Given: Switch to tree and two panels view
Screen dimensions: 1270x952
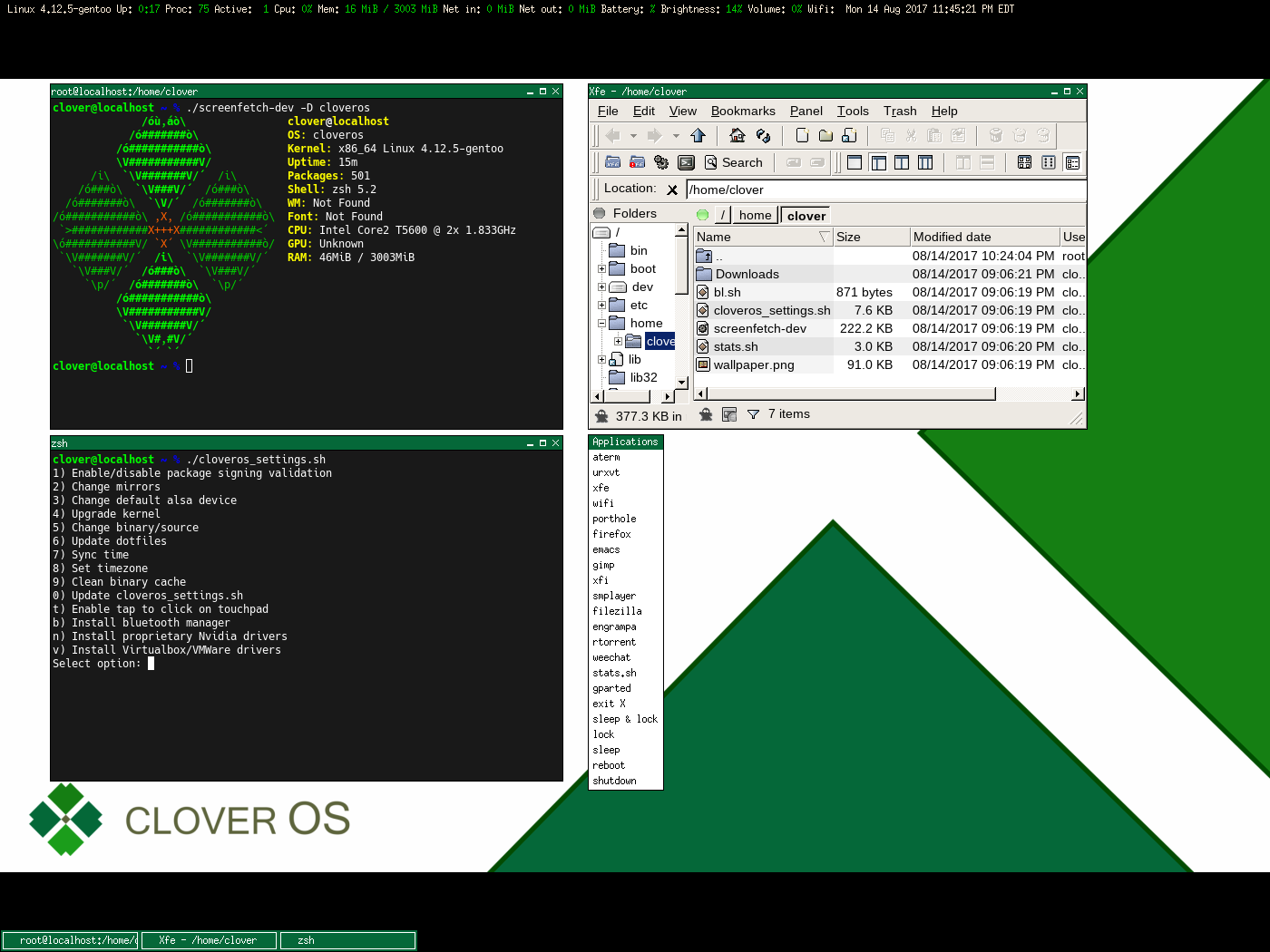Looking at the screenshot, I should (925, 162).
